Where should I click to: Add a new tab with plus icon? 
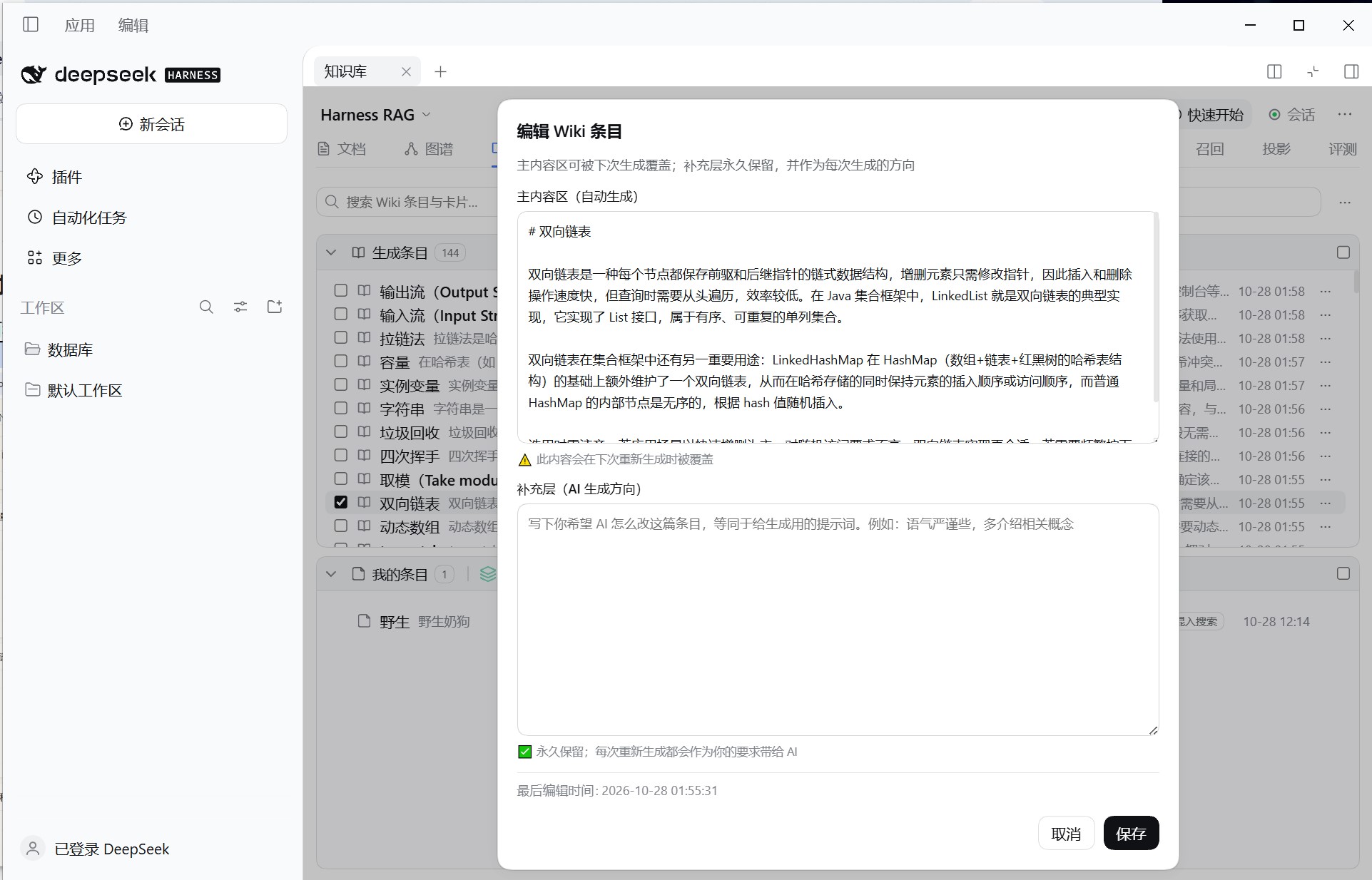point(440,71)
